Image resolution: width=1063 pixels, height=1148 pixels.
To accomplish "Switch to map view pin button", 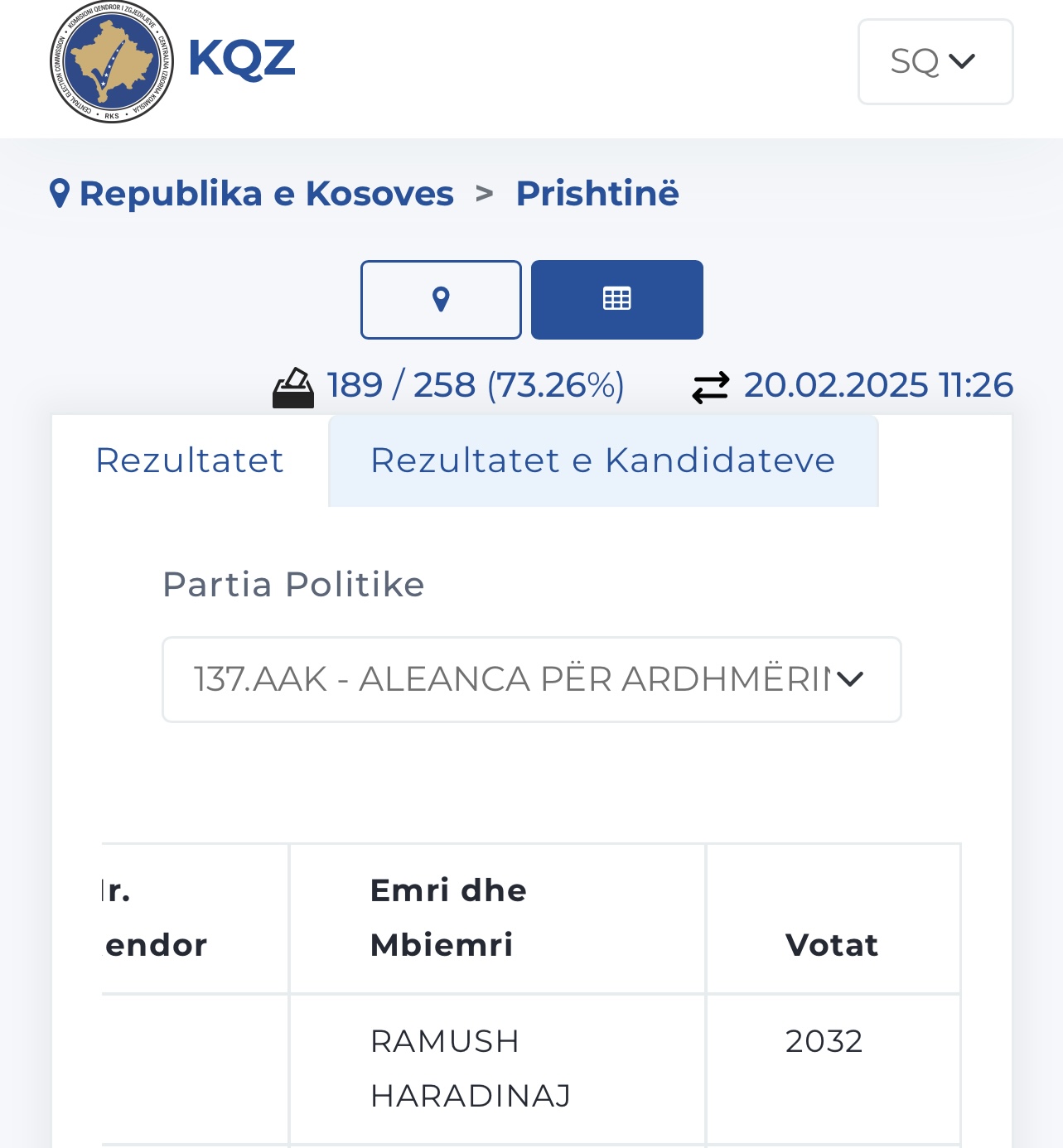I will (x=441, y=299).
